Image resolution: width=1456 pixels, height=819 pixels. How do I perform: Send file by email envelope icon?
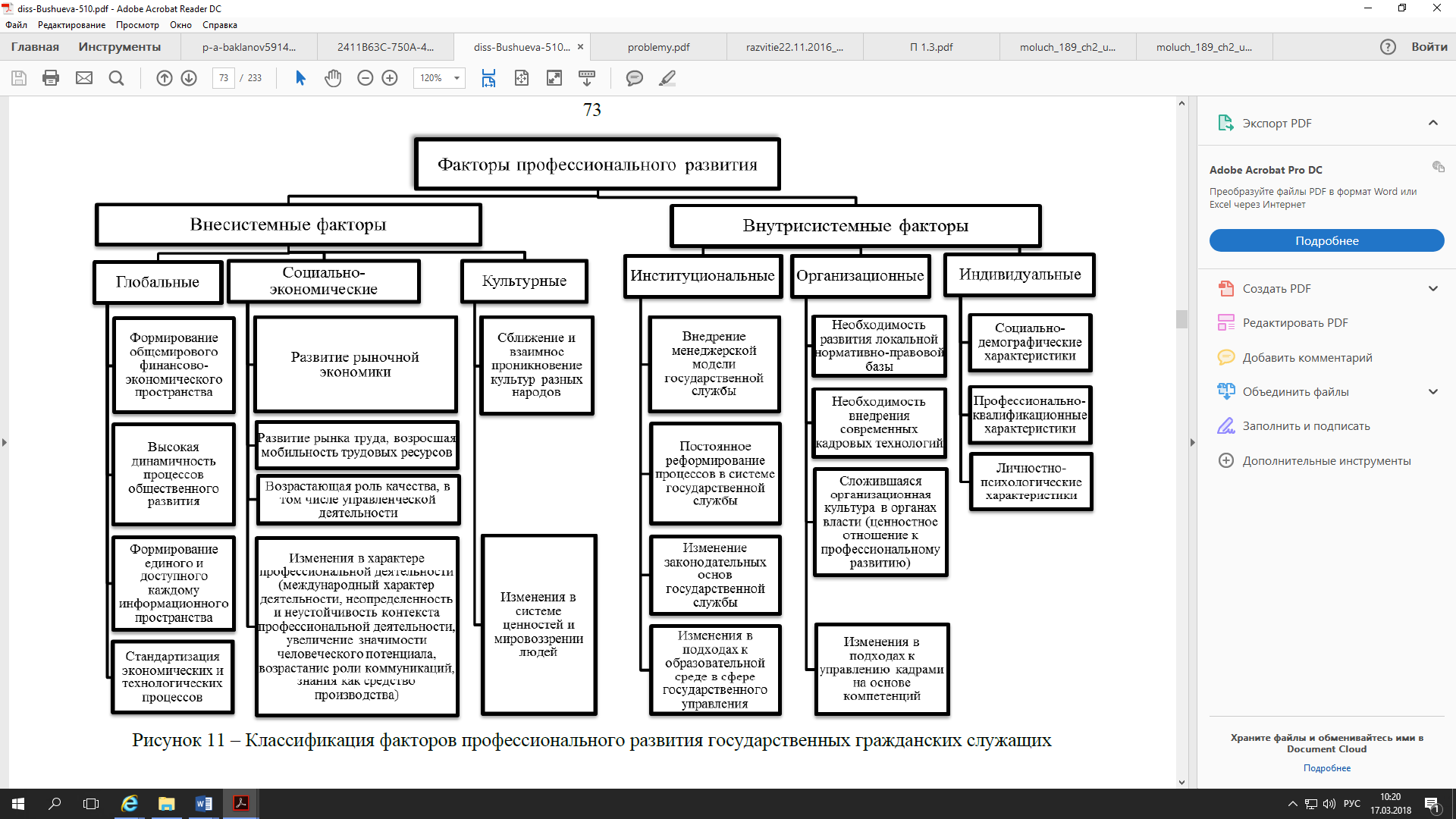click(x=84, y=78)
